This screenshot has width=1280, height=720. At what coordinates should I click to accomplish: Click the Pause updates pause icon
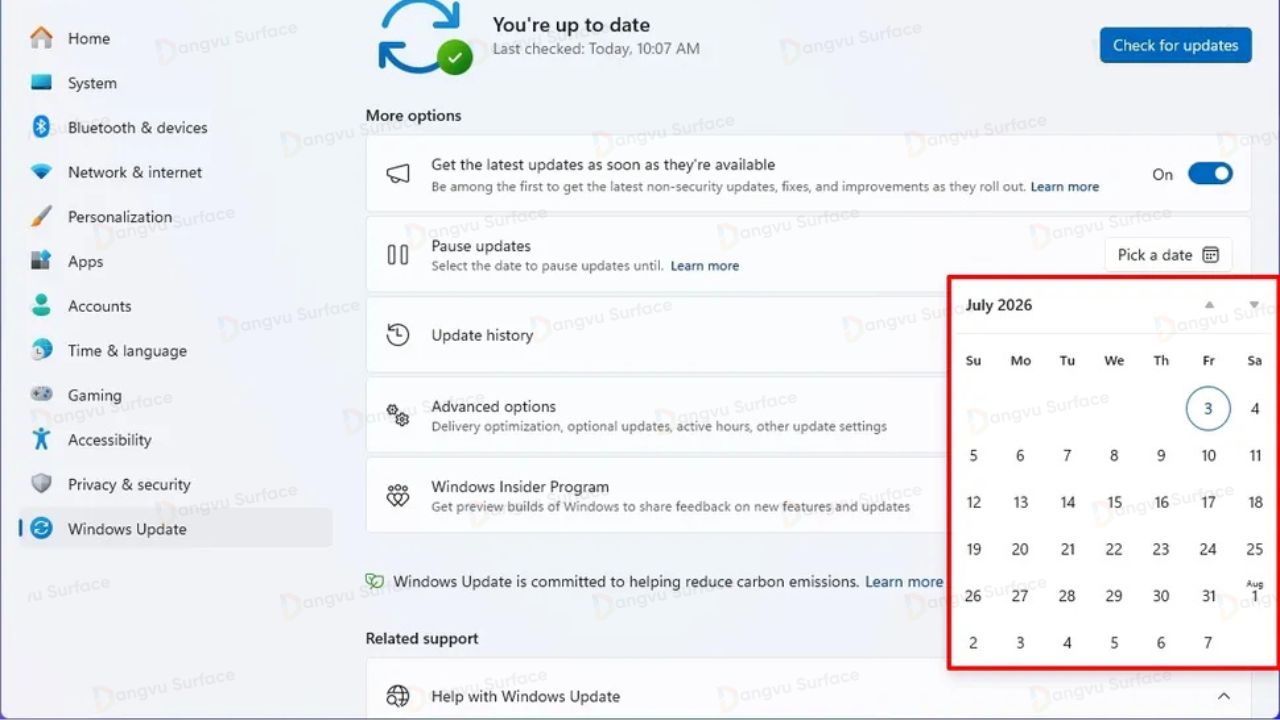tap(398, 255)
